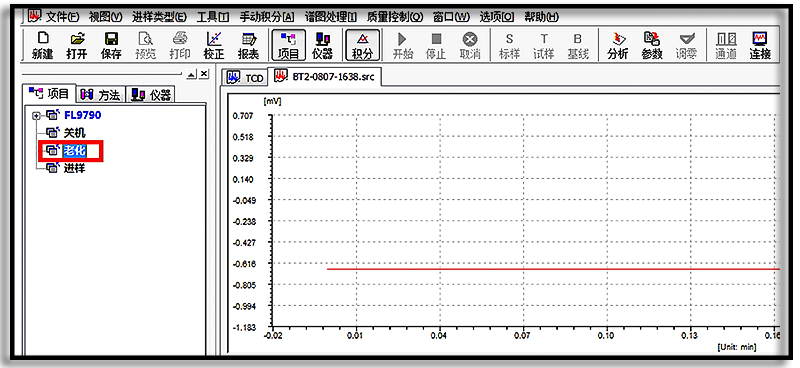Select the 进样 tree item
The width and height of the screenshot is (800, 368).
click(x=74, y=167)
